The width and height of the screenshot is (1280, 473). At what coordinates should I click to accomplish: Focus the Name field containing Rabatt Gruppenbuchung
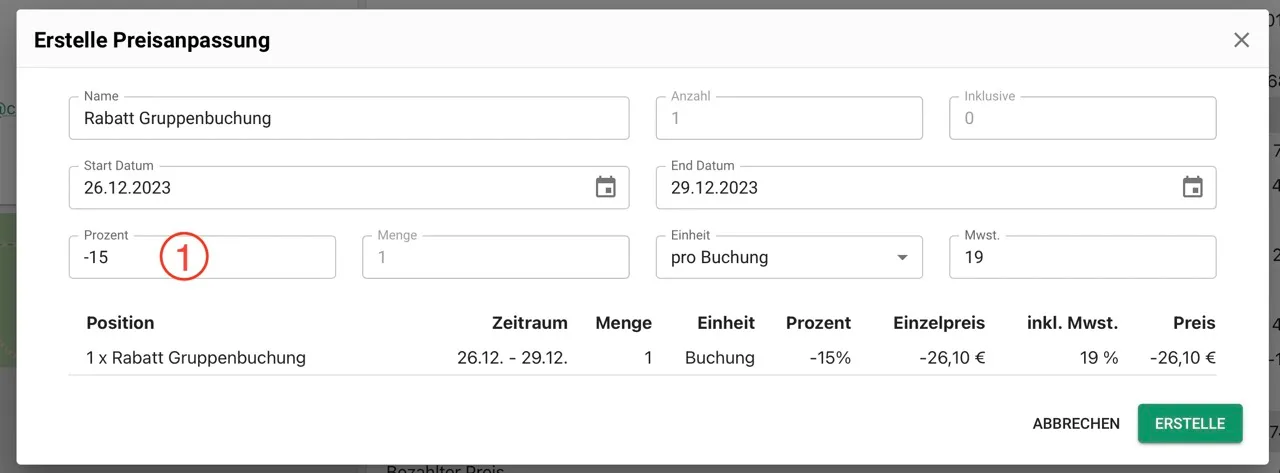coord(349,118)
